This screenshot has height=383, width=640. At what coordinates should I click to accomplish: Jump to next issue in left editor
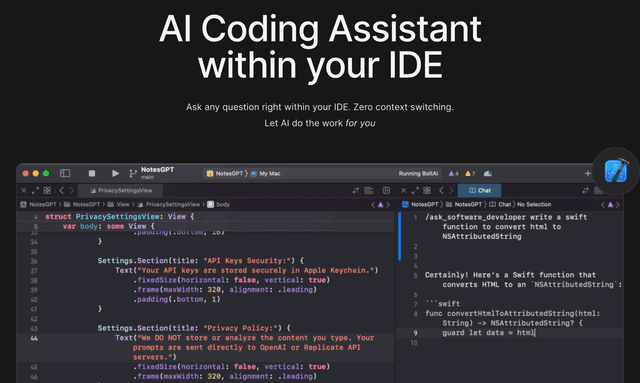[388, 205]
